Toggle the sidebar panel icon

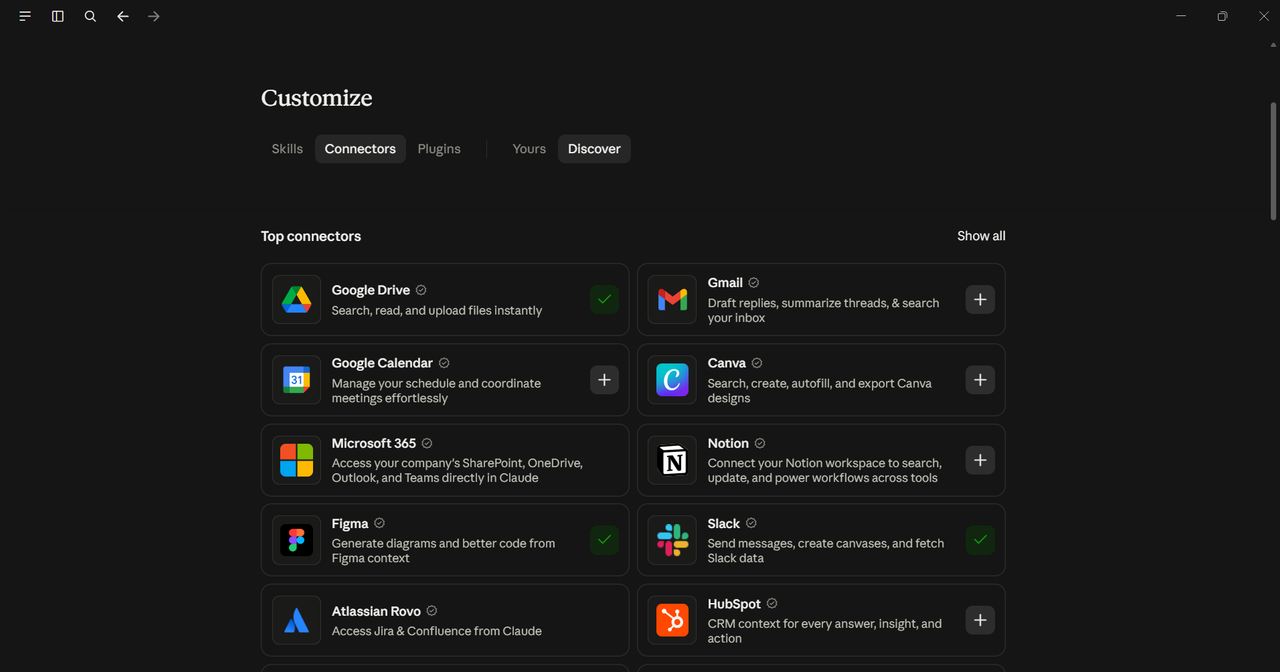point(58,16)
